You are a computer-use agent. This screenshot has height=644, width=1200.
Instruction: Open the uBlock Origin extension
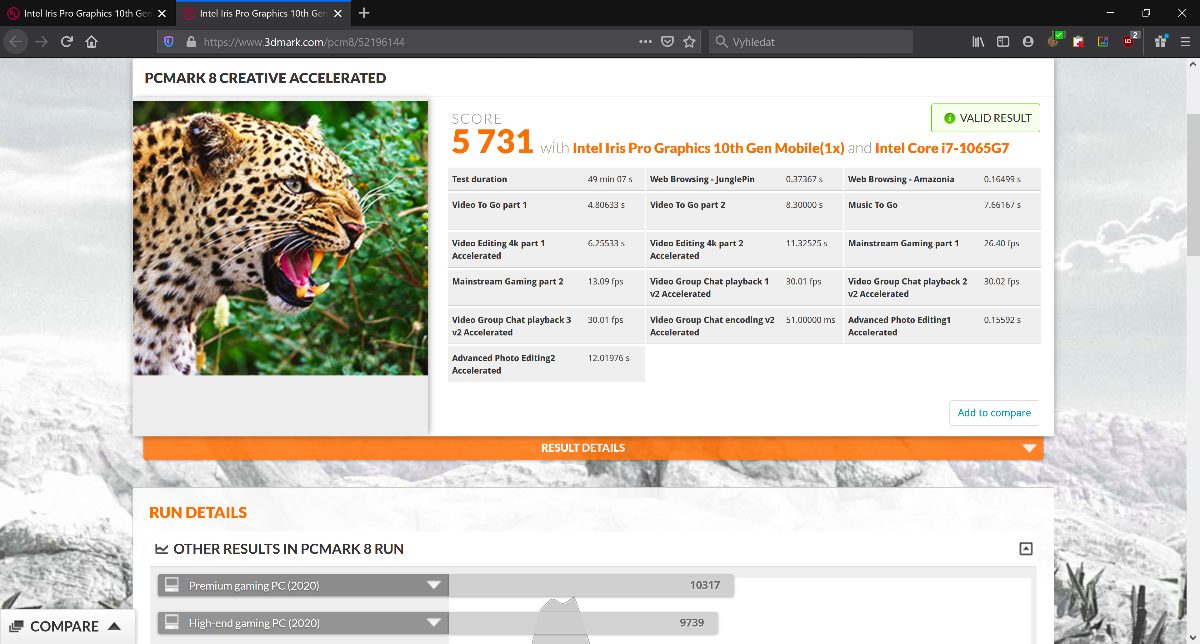tap(1129, 41)
